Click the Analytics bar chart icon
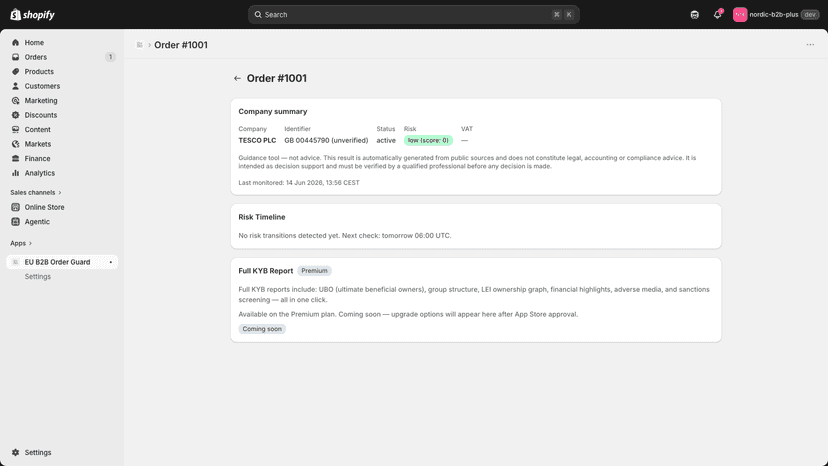Screen dimensions: 828x466 pyautogui.click(x=15, y=173)
